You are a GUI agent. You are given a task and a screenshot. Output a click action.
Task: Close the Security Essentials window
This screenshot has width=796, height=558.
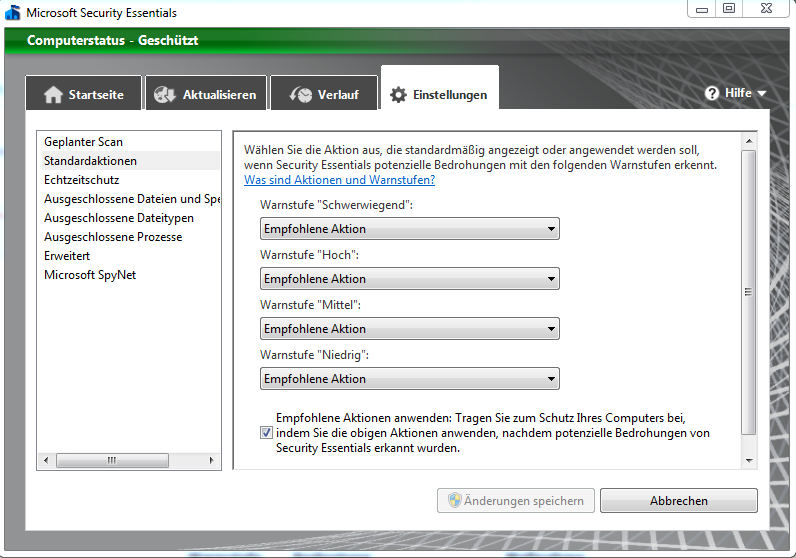click(767, 9)
